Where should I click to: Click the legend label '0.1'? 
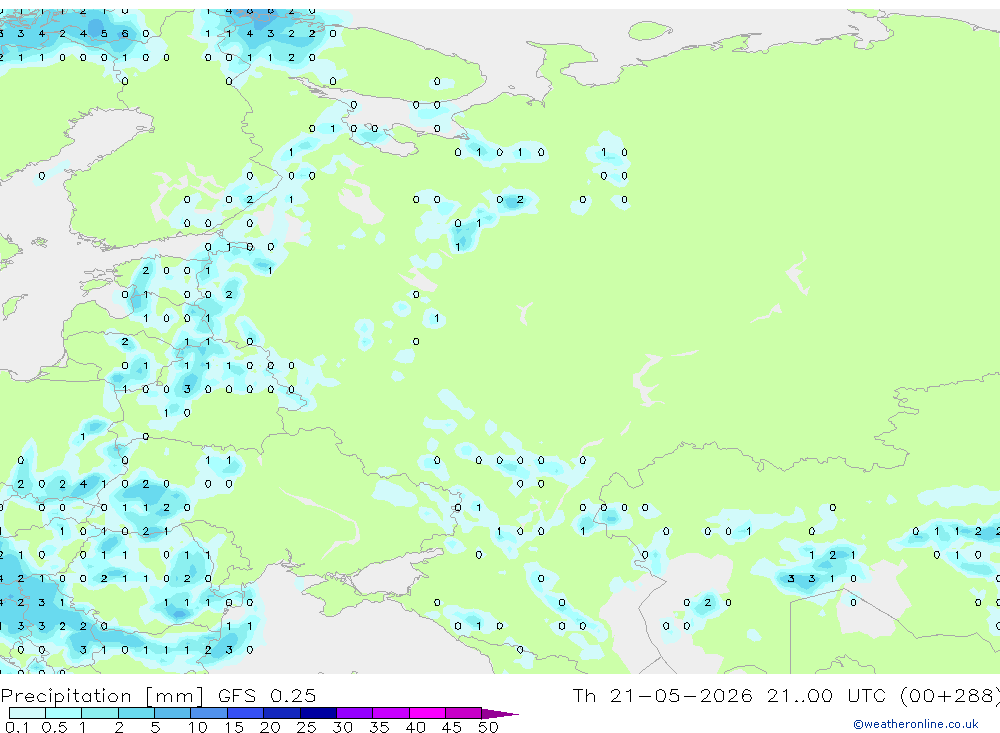[17, 727]
